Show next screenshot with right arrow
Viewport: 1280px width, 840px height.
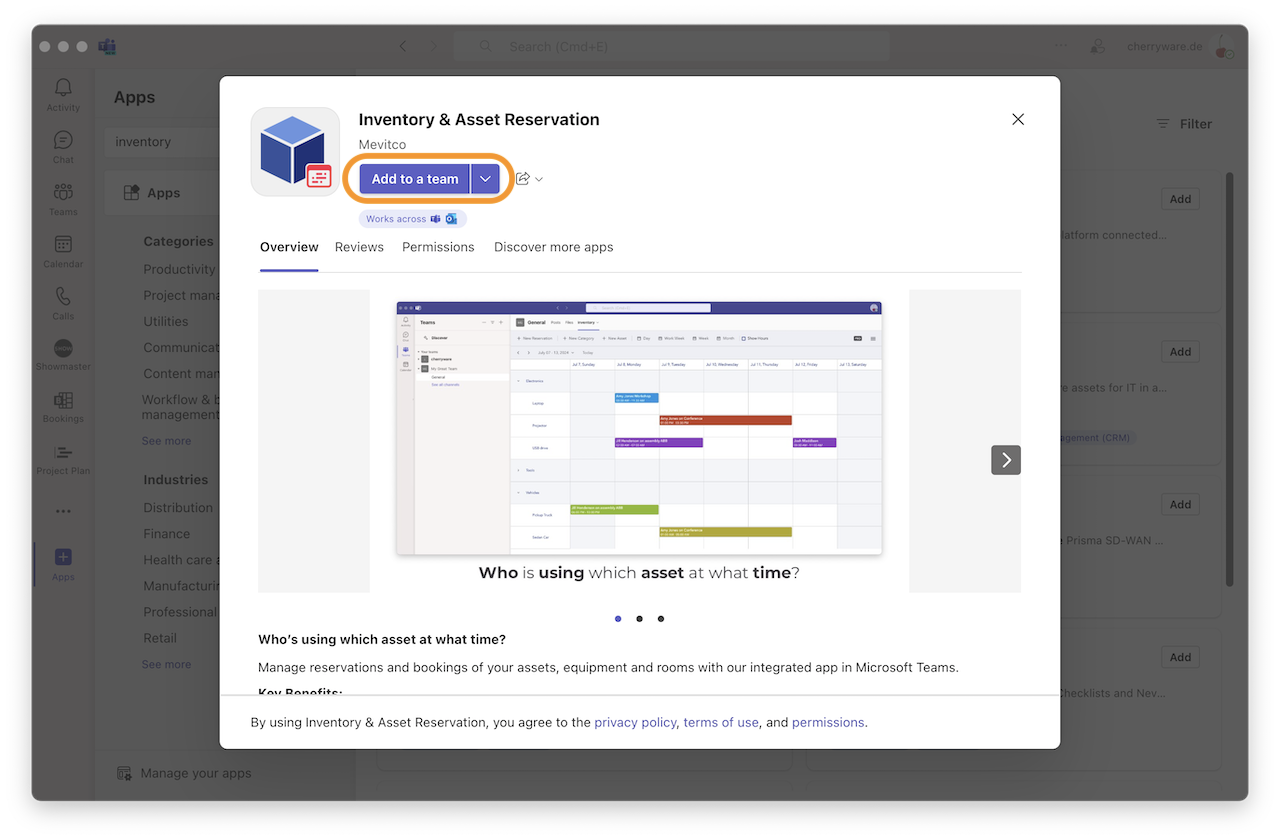click(x=1006, y=460)
